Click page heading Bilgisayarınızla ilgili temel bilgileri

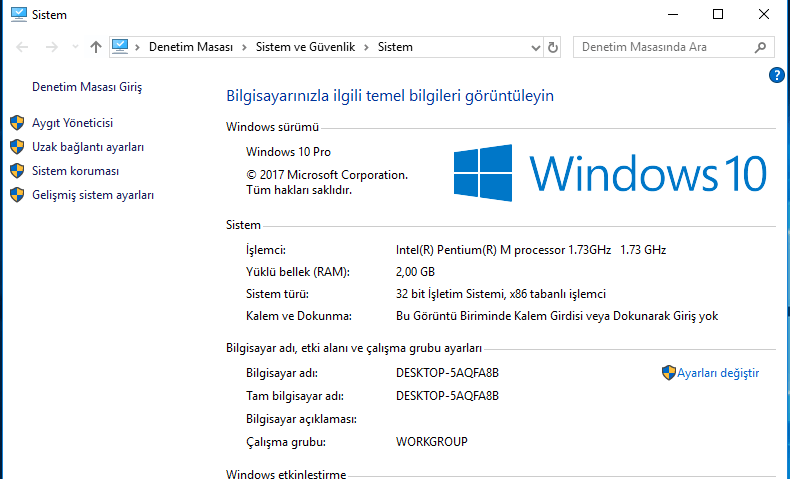coord(390,96)
